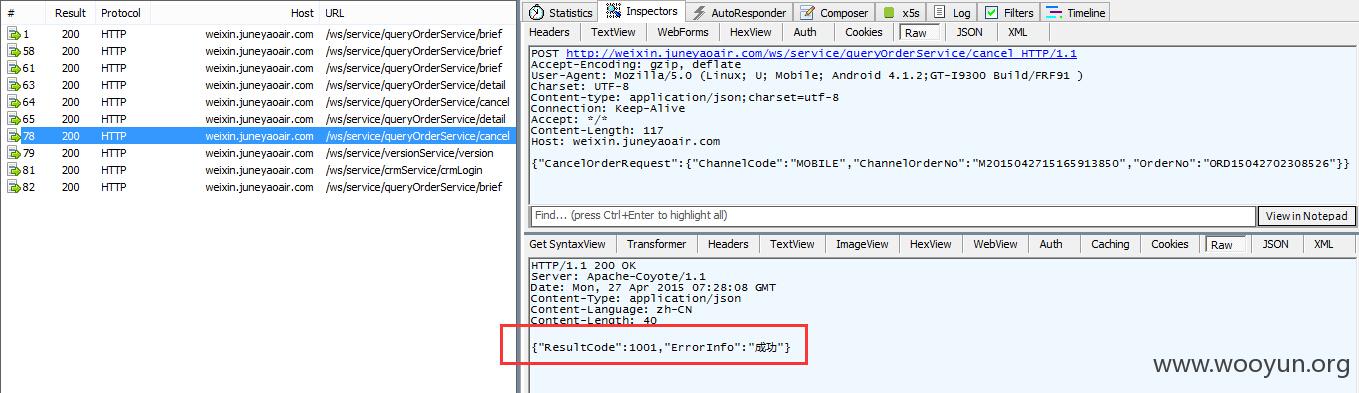Show response Headers tab

[727, 244]
